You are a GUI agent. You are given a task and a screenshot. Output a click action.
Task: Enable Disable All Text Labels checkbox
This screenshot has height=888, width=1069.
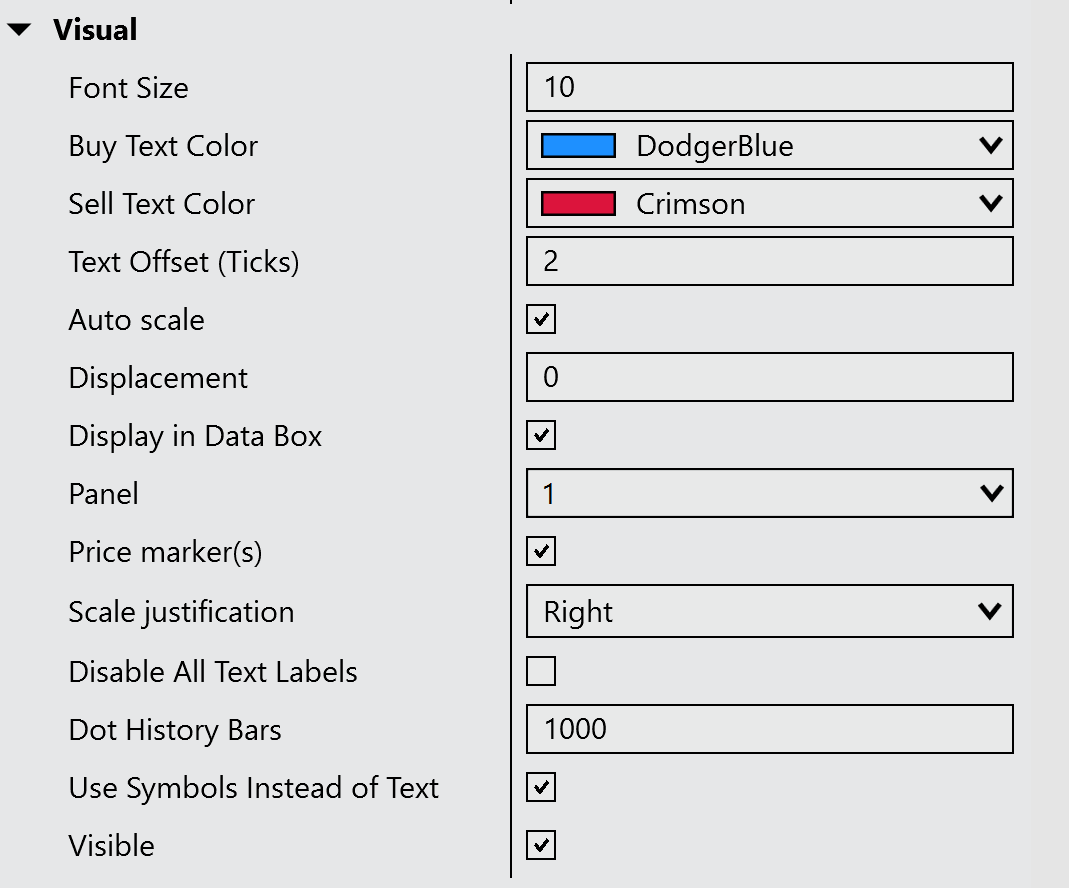coord(541,671)
